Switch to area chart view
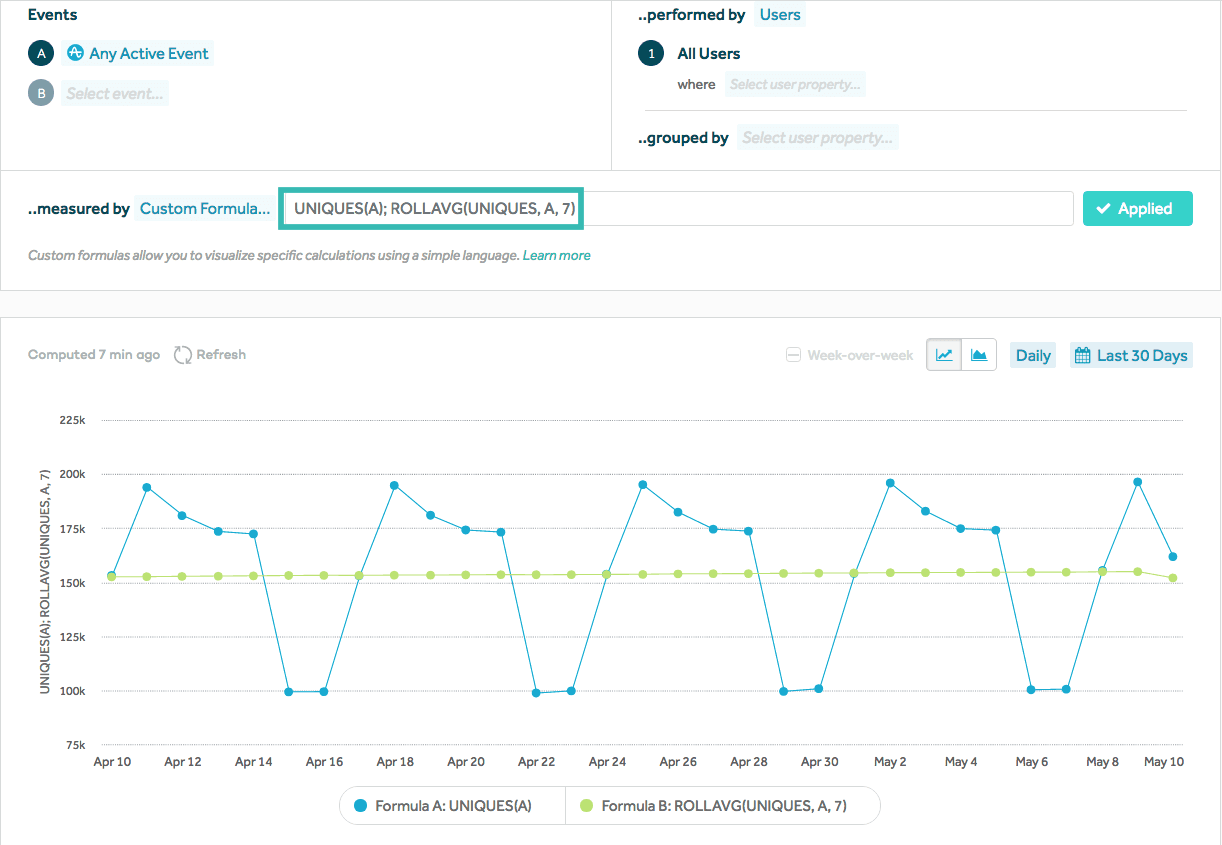 coord(979,355)
